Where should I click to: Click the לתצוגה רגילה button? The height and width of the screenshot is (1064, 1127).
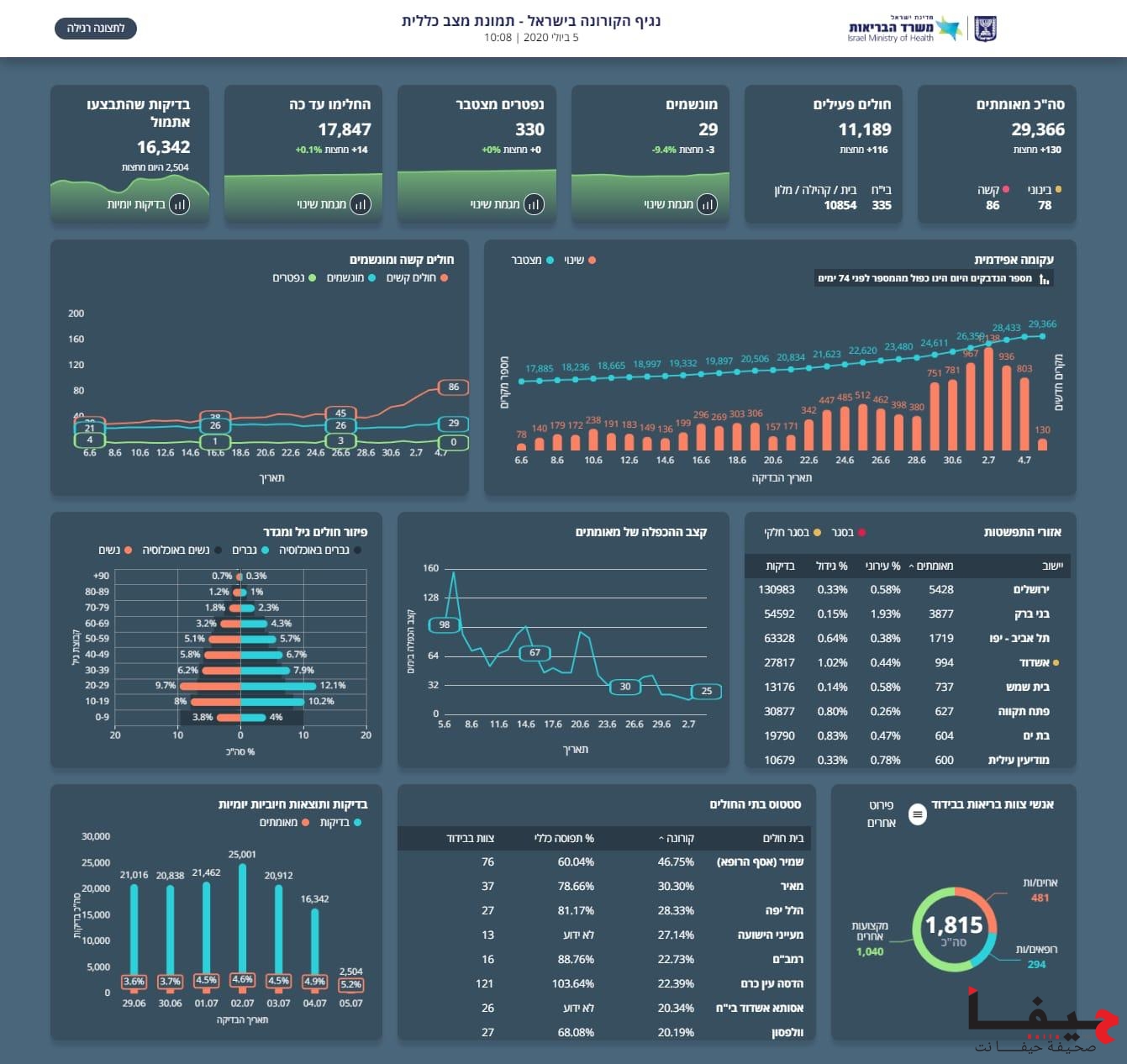coord(96,29)
